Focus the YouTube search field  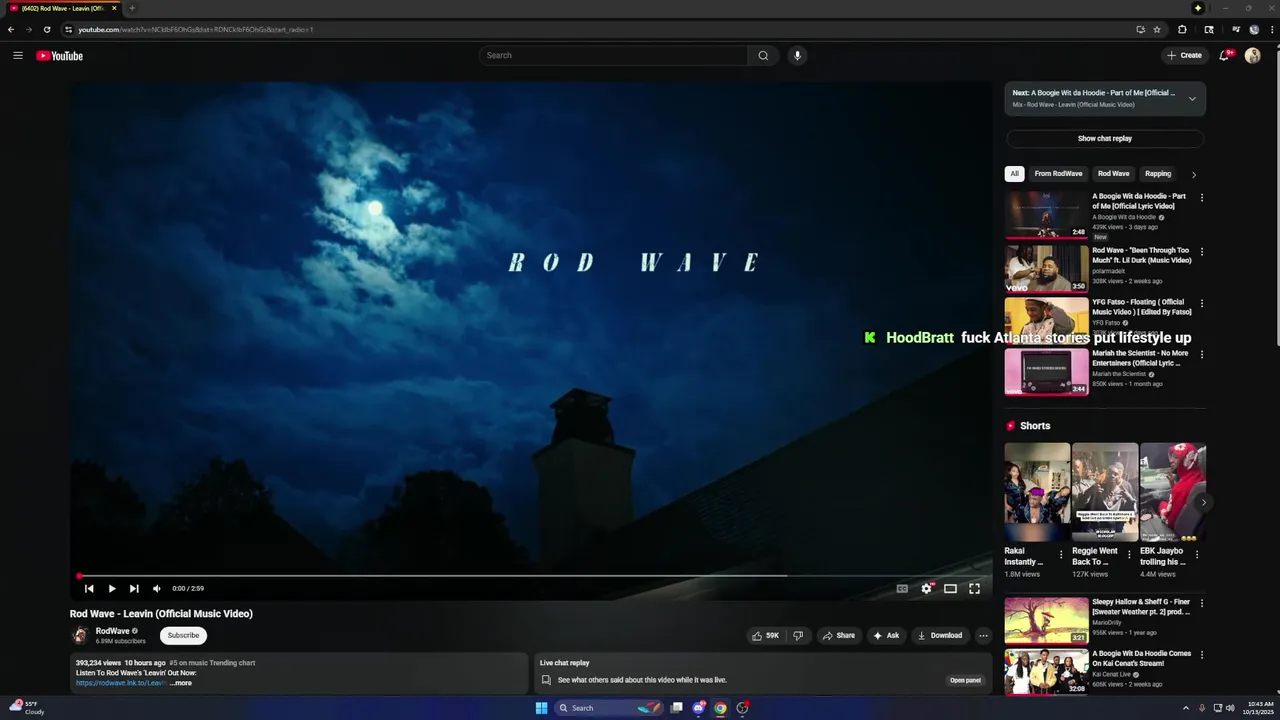pyautogui.click(x=613, y=55)
